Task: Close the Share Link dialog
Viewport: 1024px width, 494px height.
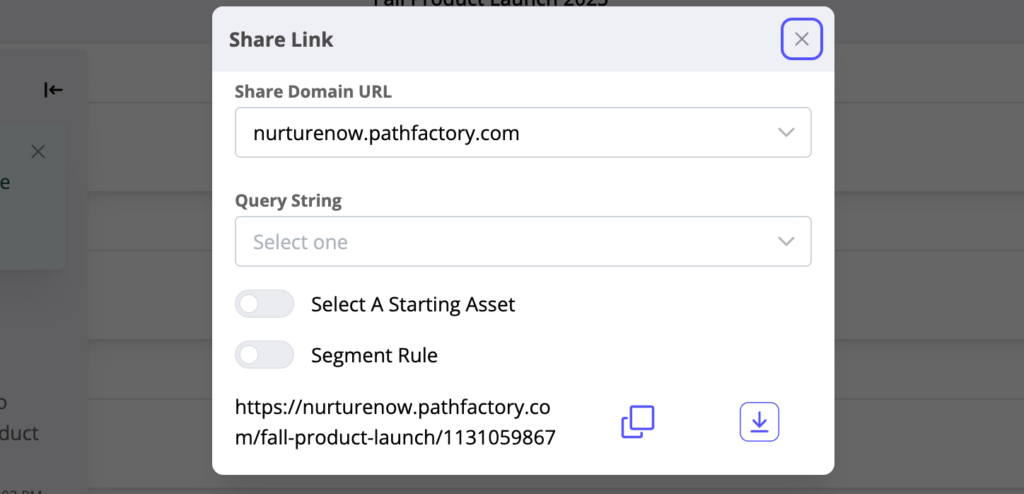Action: click(x=801, y=40)
